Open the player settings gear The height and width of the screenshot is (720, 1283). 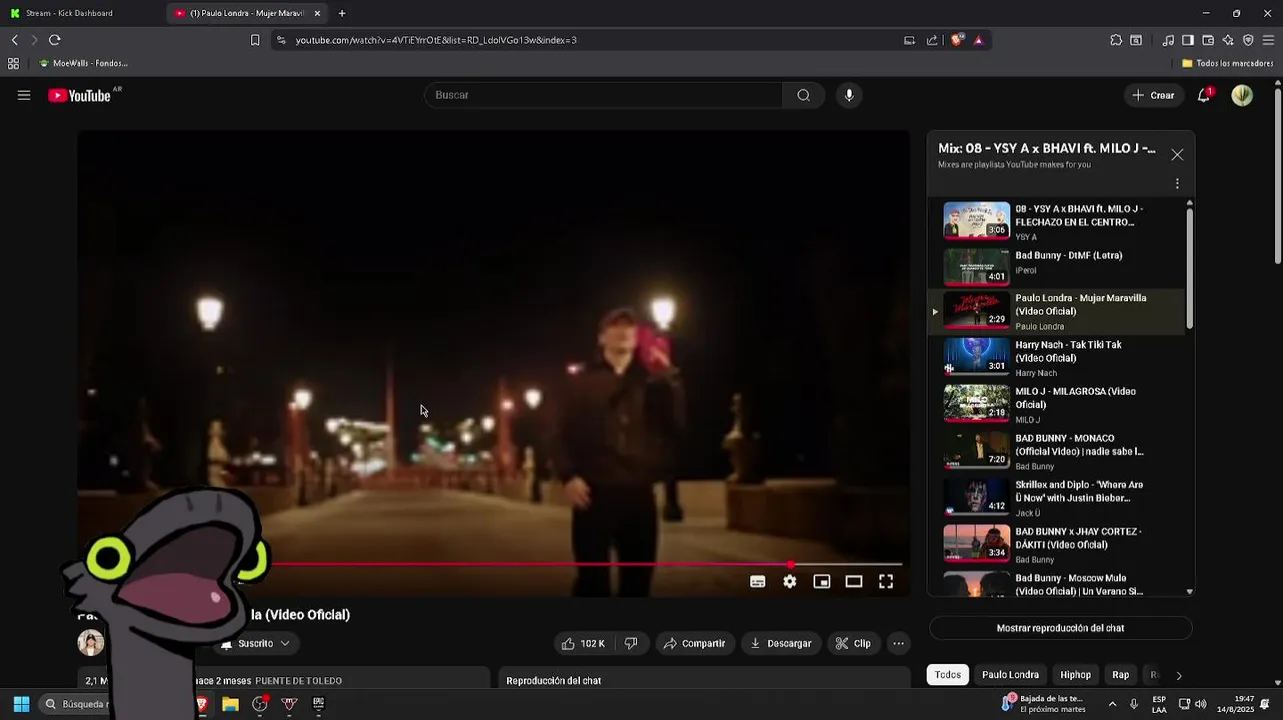coord(790,581)
